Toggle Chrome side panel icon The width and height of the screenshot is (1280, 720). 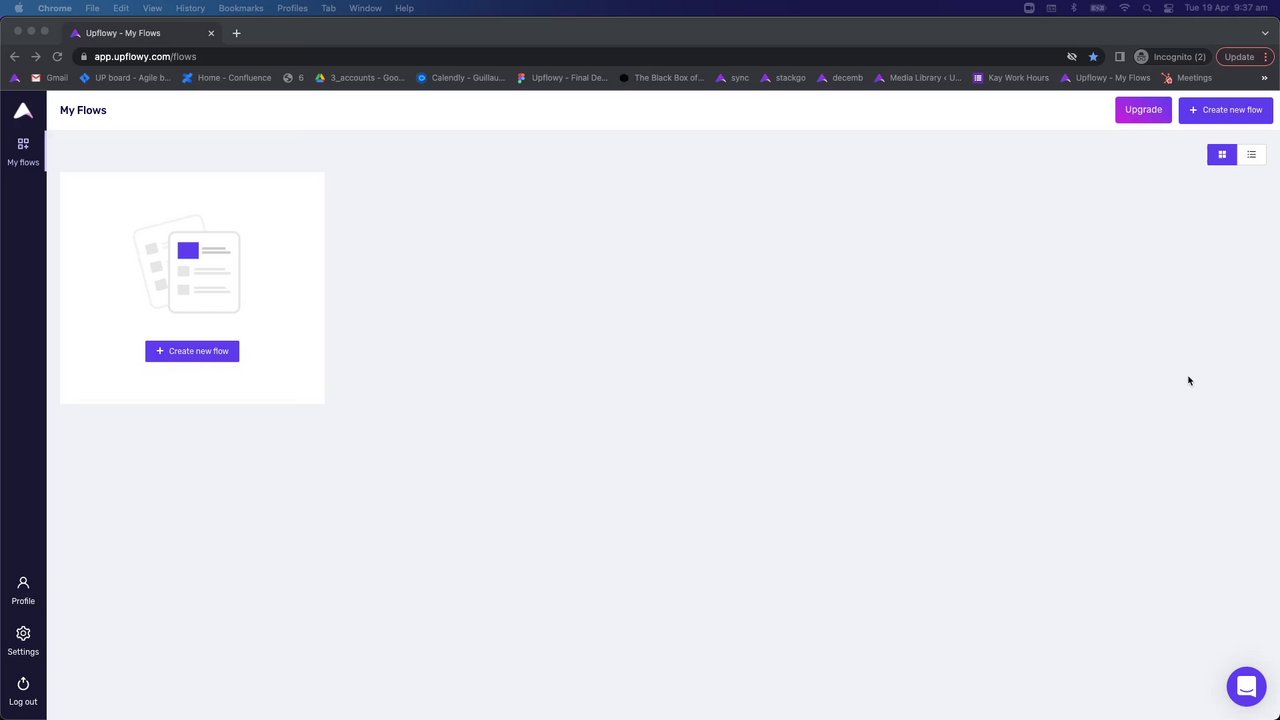1120,57
